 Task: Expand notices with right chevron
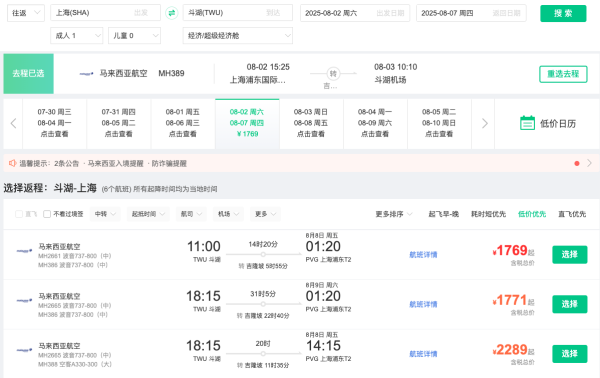(x=589, y=163)
